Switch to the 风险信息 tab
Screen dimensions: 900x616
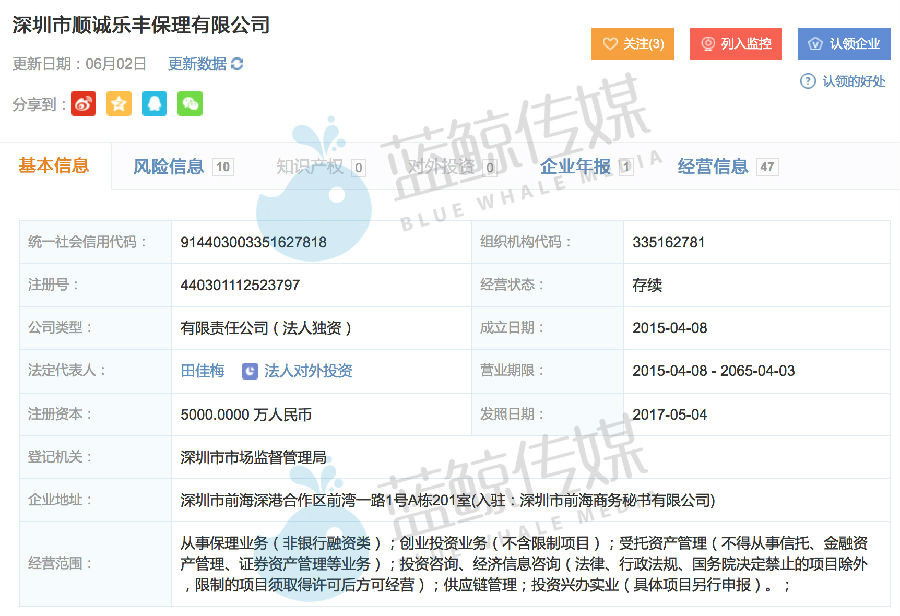pyautogui.click(x=169, y=167)
